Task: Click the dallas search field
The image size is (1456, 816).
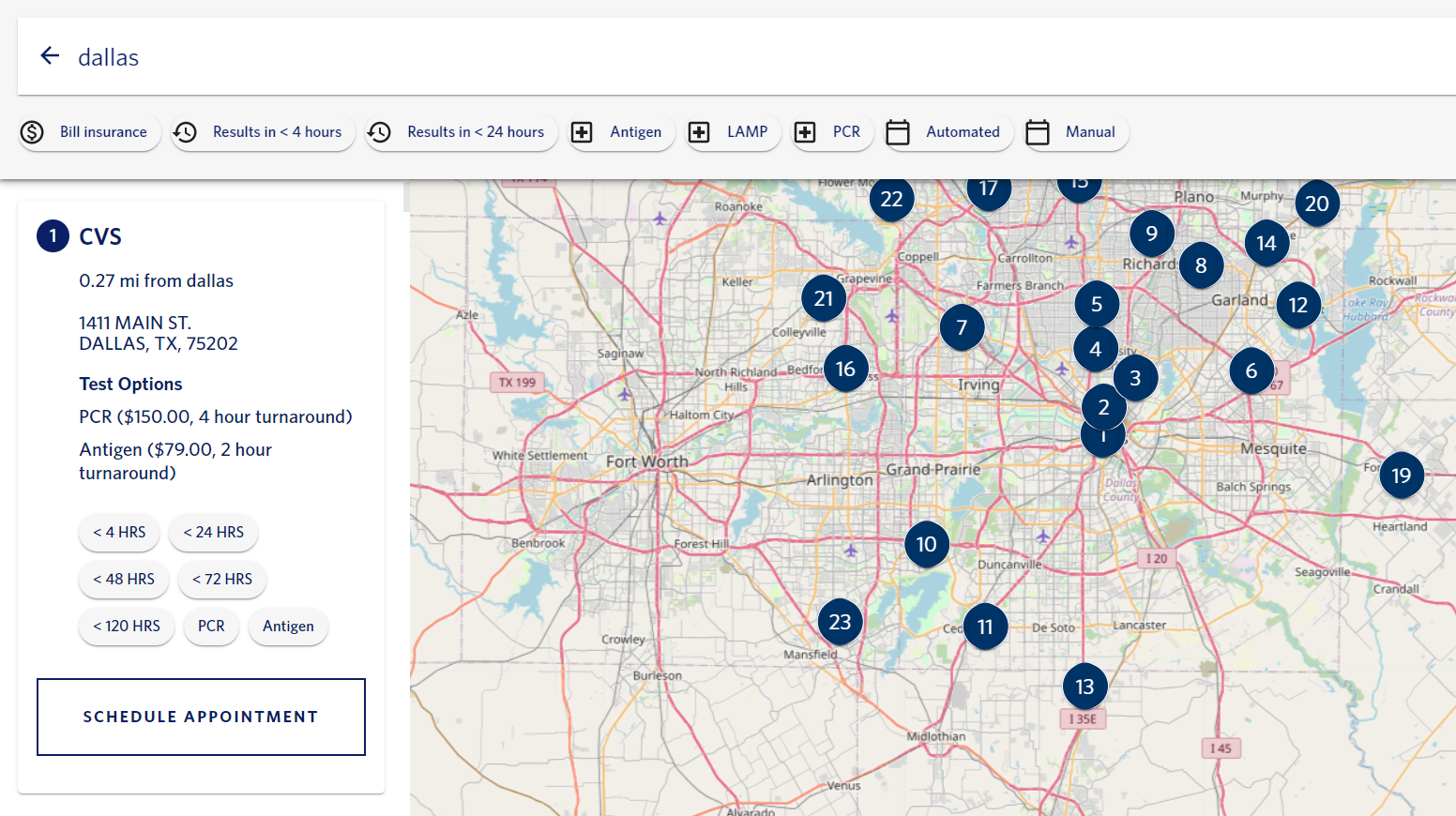Action: tap(751, 57)
